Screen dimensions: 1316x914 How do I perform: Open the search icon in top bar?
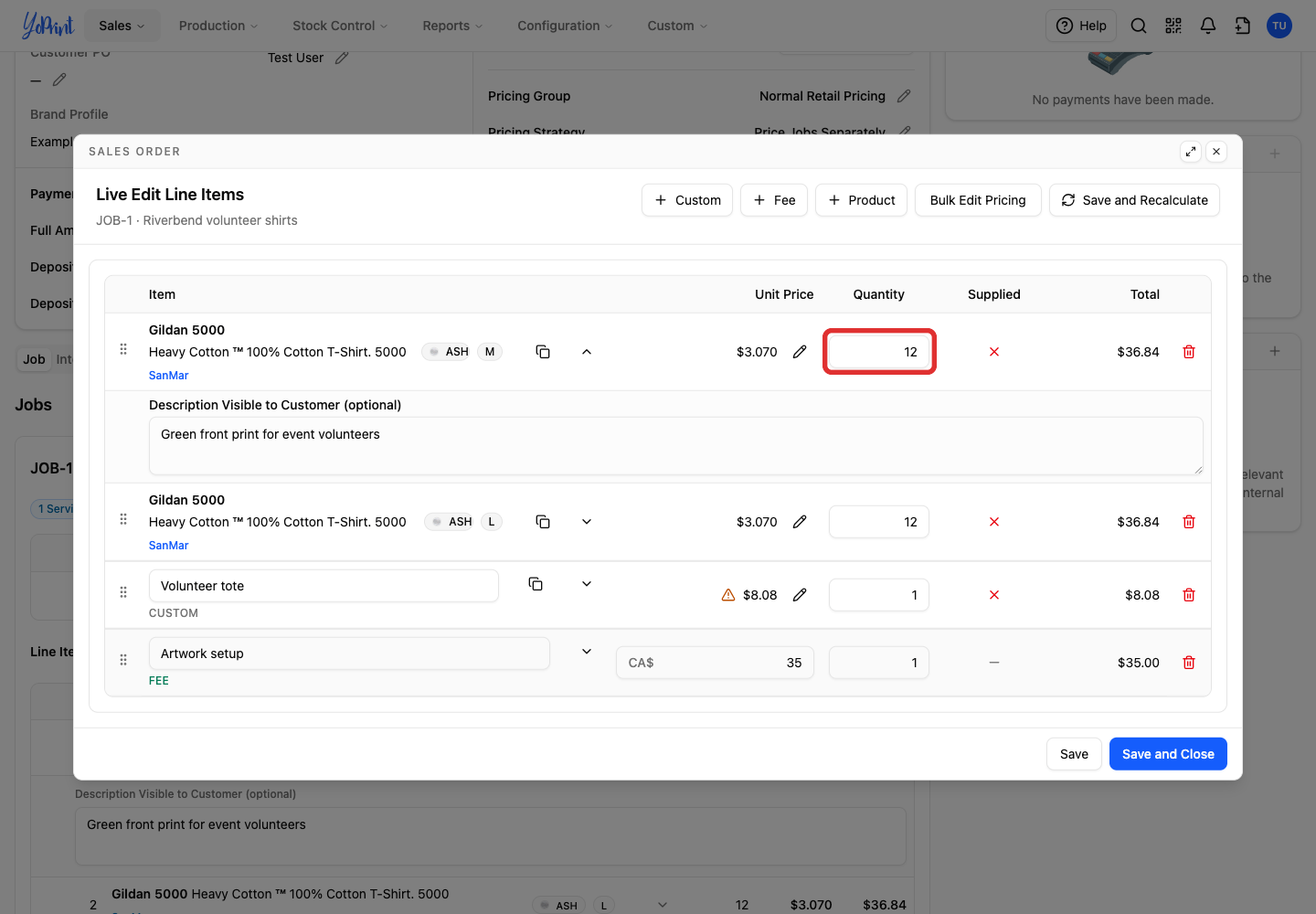coord(1139,26)
